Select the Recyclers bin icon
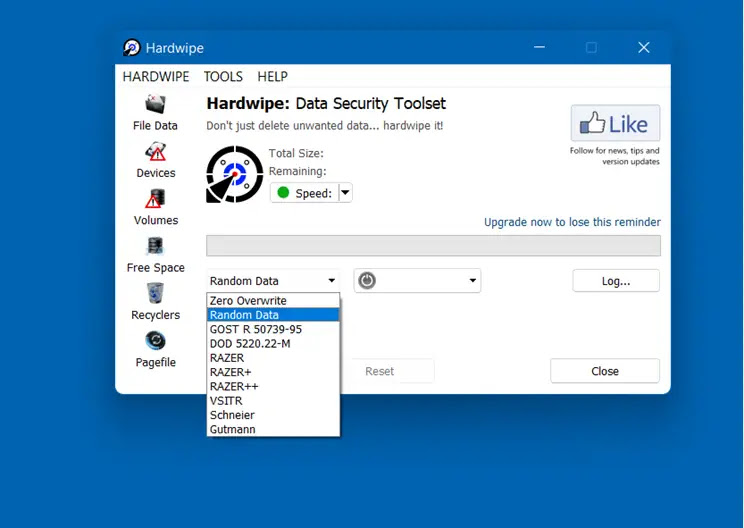Image resolution: width=744 pixels, height=528 pixels. click(155, 293)
